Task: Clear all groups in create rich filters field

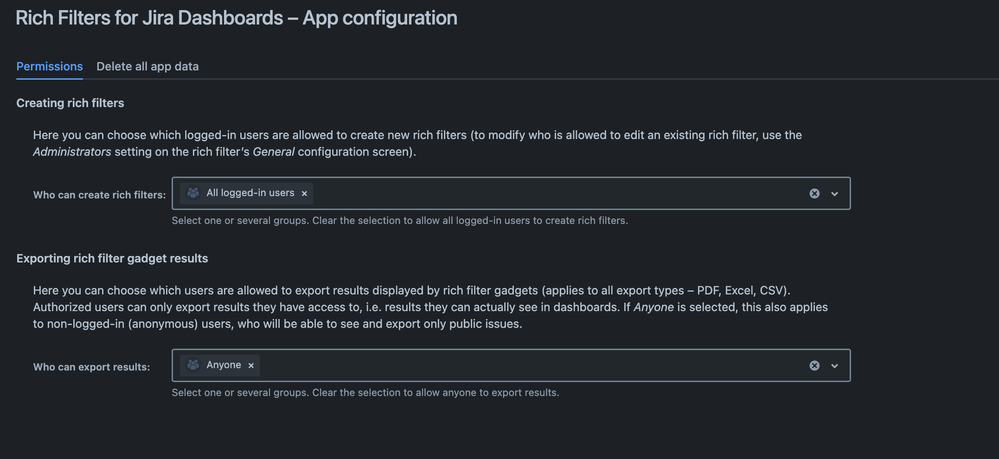Action: 814,193
